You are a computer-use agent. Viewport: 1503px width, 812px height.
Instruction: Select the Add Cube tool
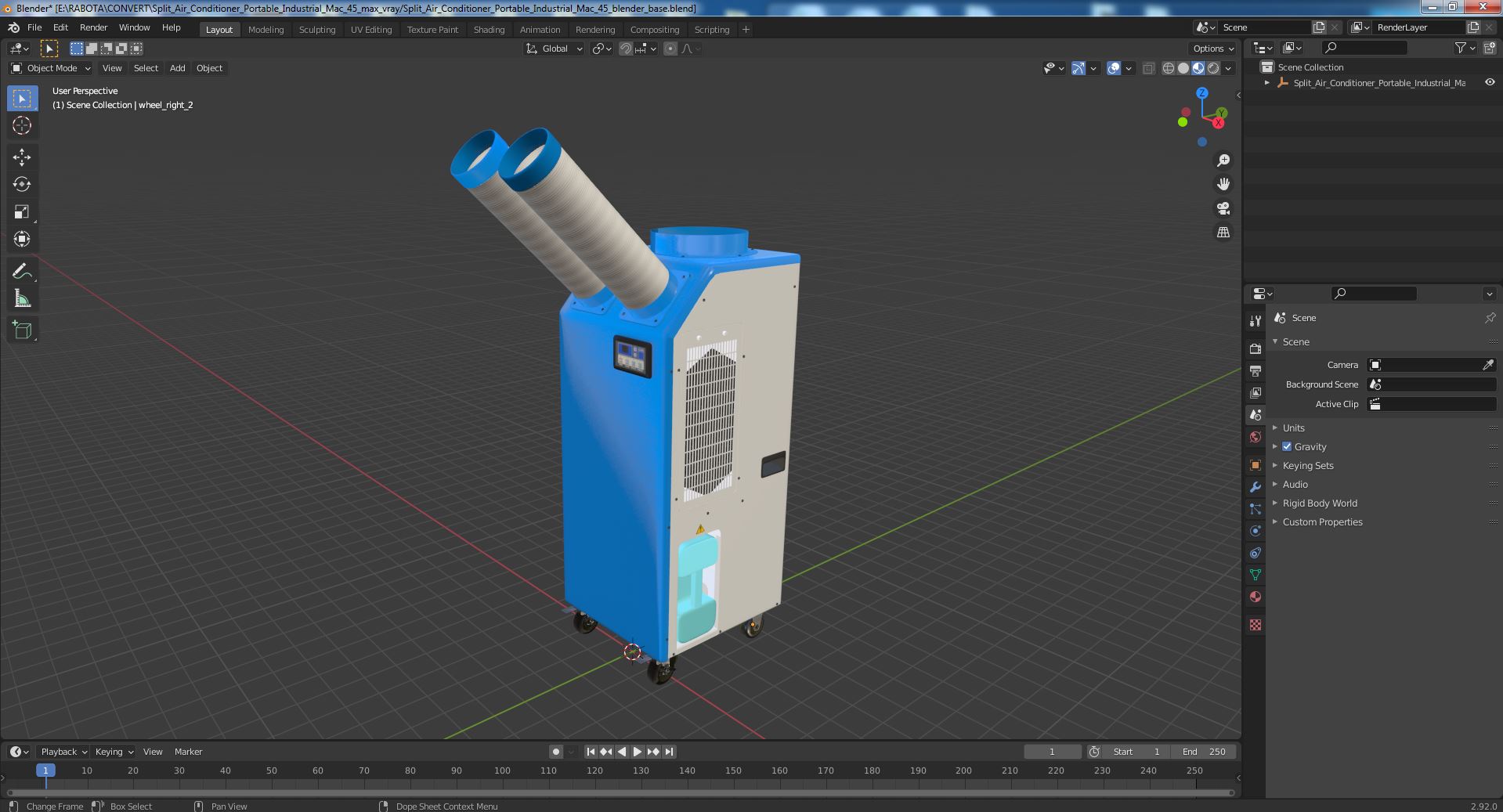pyautogui.click(x=22, y=330)
